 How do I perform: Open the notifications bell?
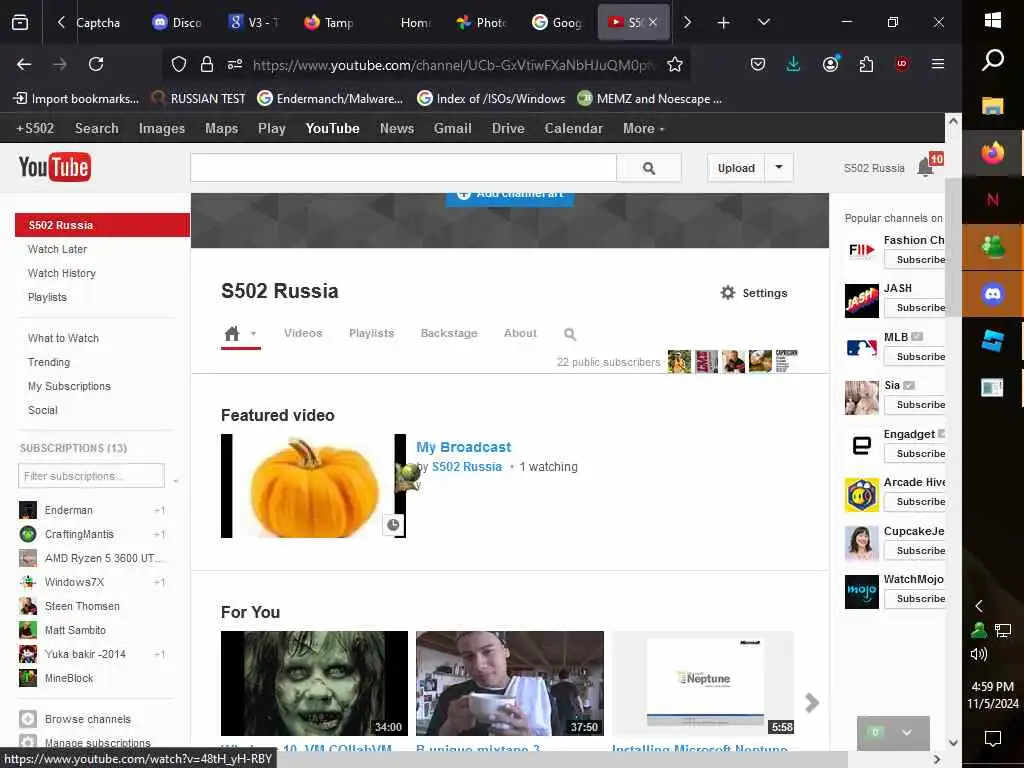(x=925, y=168)
